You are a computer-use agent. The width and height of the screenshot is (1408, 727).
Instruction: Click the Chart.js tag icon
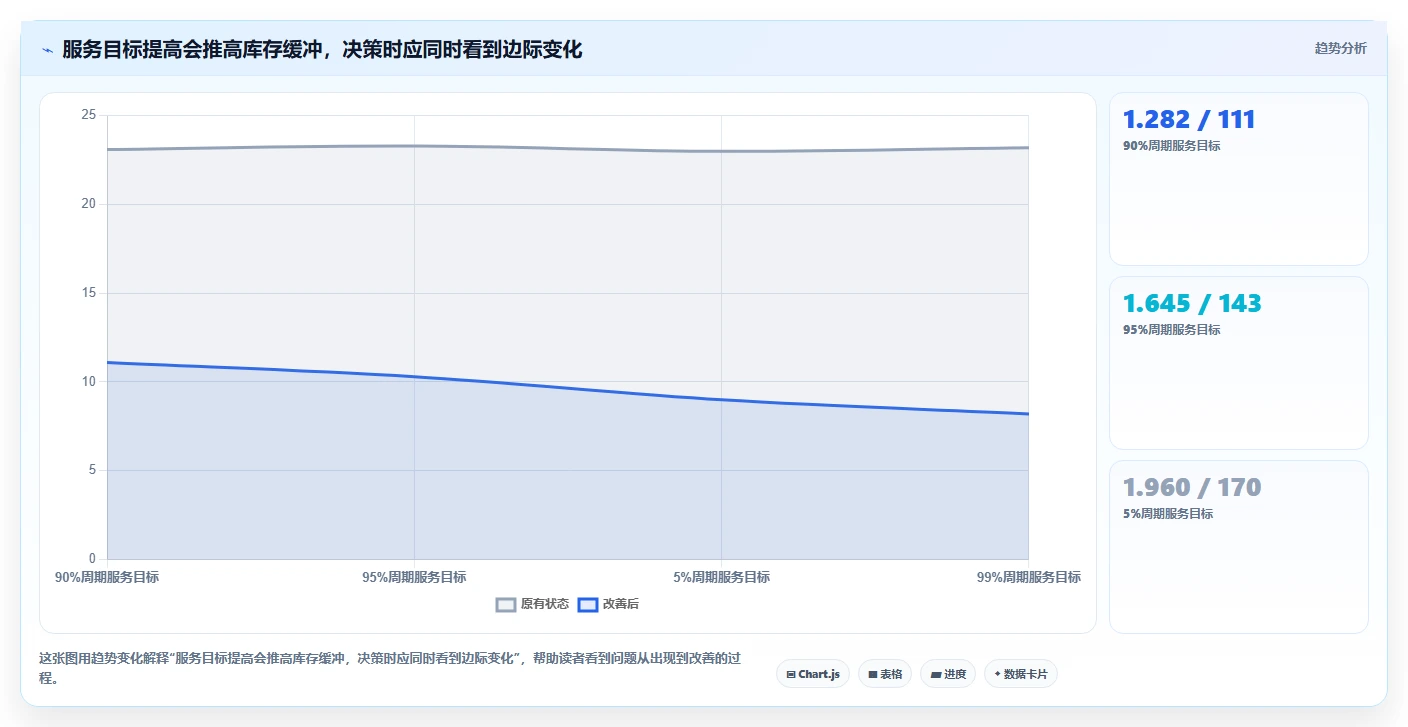(791, 675)
